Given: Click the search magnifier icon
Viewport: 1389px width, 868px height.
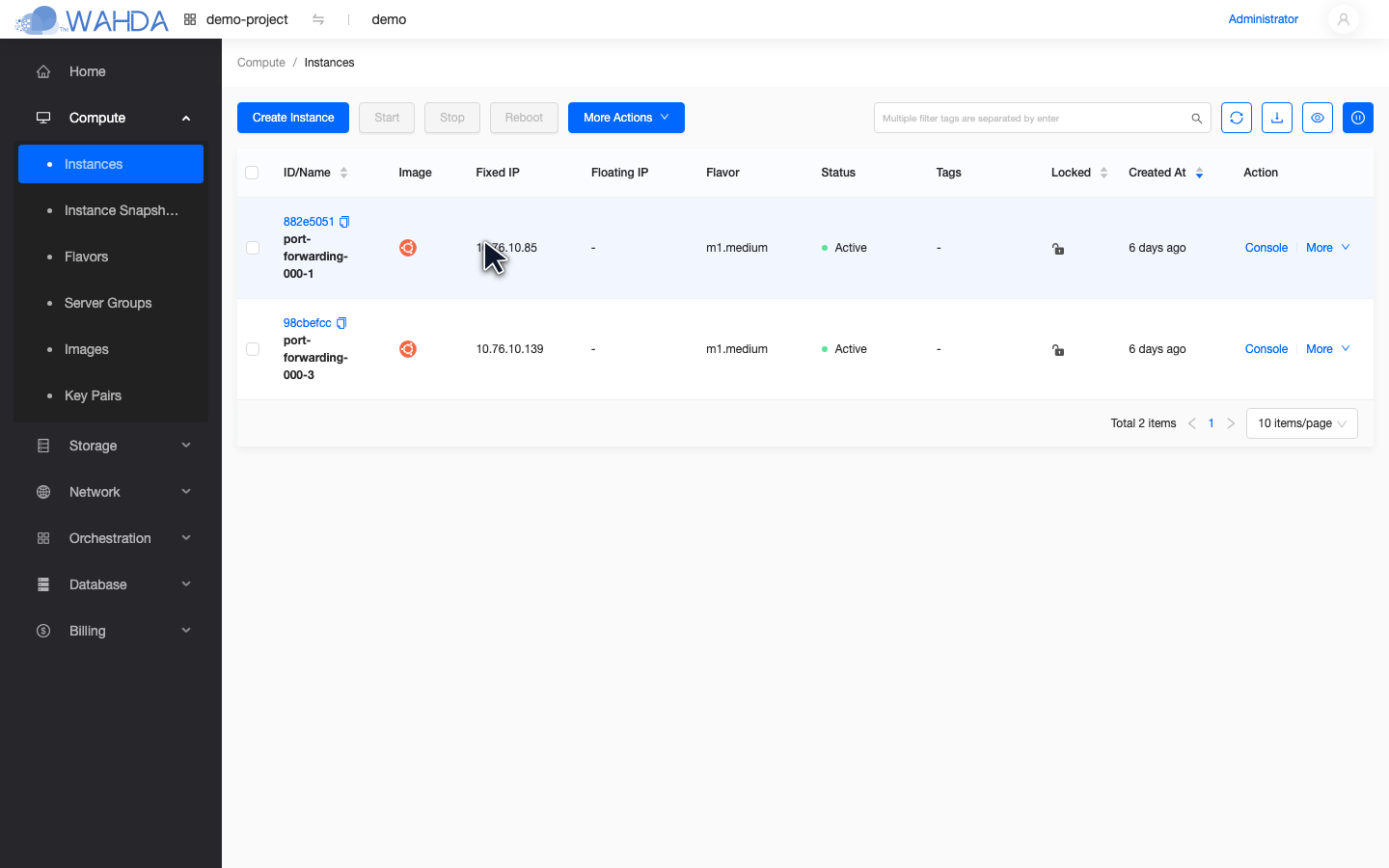Looking at the screenshot, I should (x=1196, y=119).
